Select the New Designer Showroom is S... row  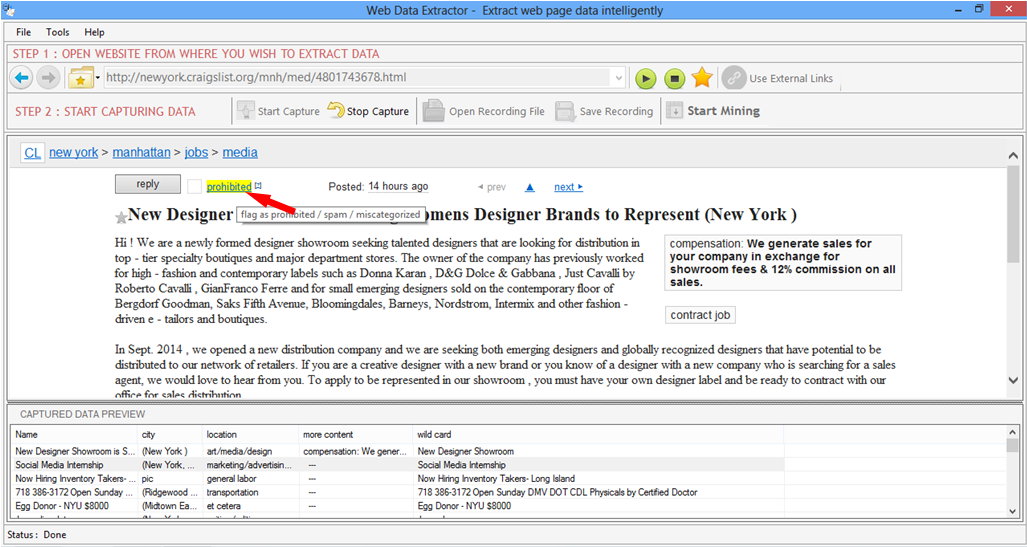pyautogui.click(x=398, y=451)
